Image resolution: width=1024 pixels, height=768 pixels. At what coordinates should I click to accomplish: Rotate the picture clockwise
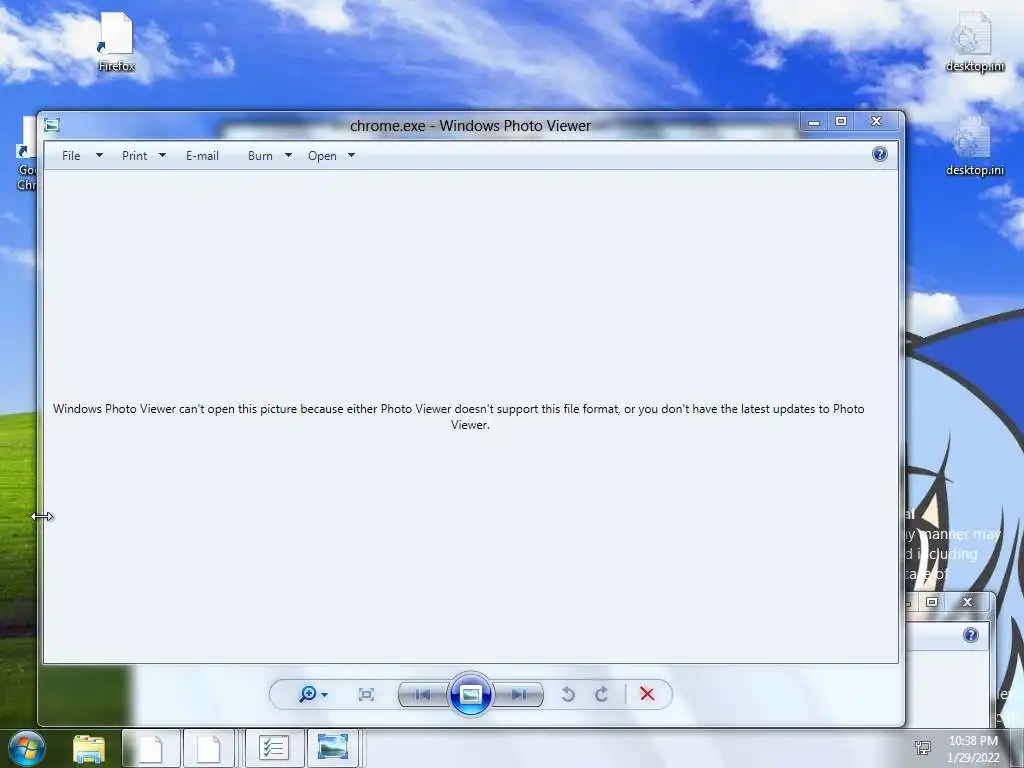[601, 694]
